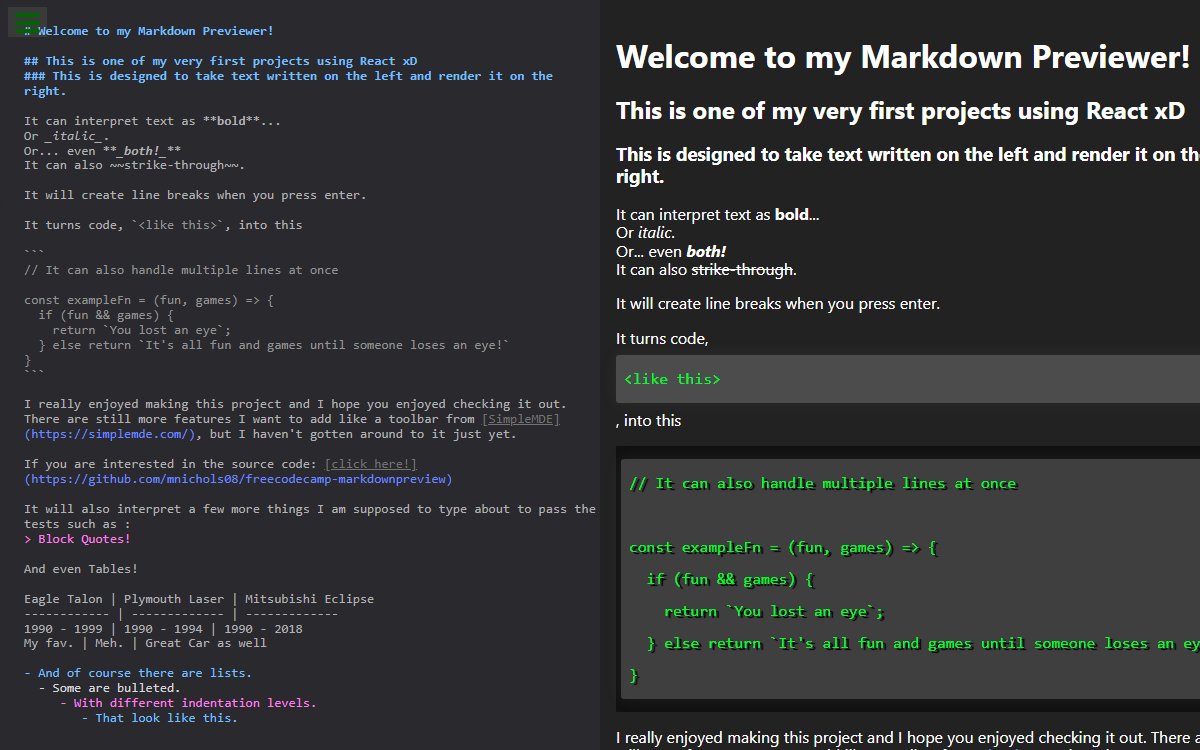Click the editor line '## This is one of my very first projects'
The image size is (1200, 750).
click(221, 61)
